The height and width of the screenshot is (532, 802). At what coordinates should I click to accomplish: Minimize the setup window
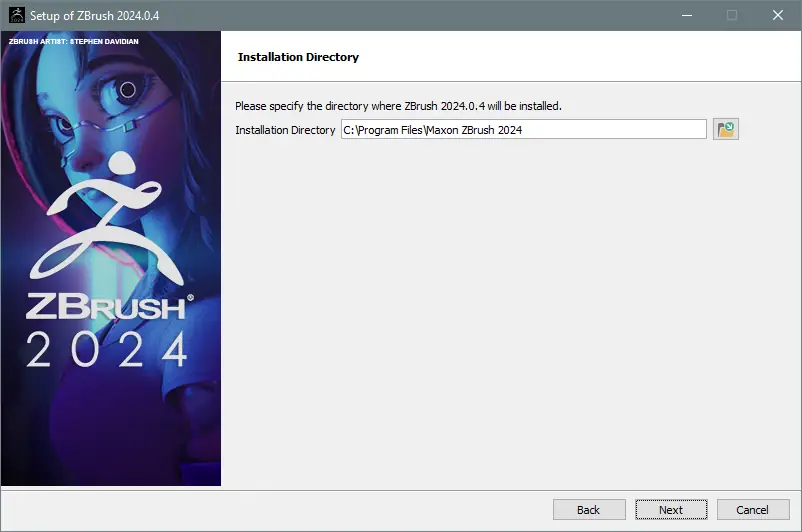click(x=687, y=15)
